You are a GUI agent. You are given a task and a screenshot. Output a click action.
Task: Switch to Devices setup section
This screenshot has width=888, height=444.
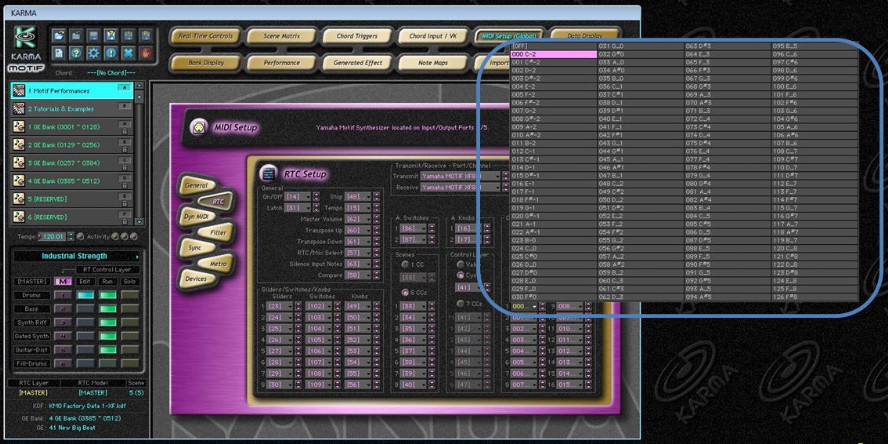196,279
